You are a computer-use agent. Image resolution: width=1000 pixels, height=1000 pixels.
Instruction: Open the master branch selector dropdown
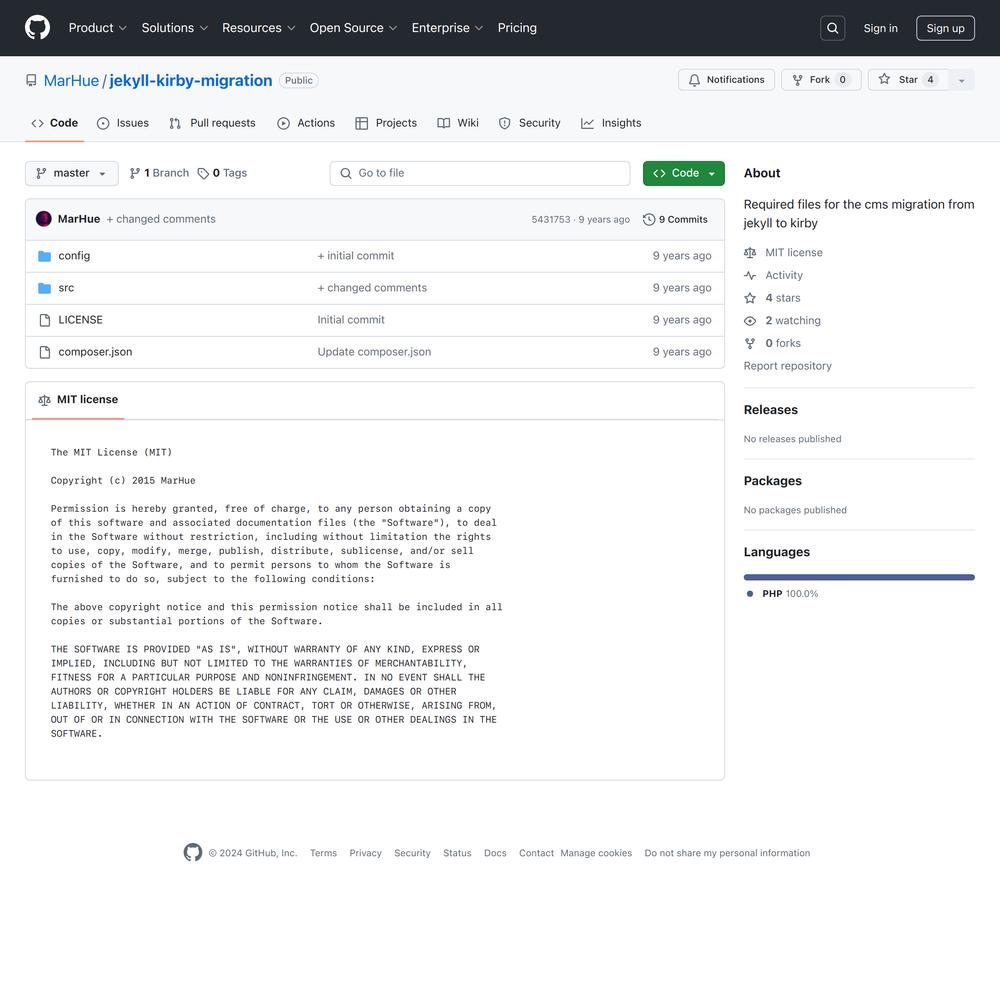coord(71,173)
